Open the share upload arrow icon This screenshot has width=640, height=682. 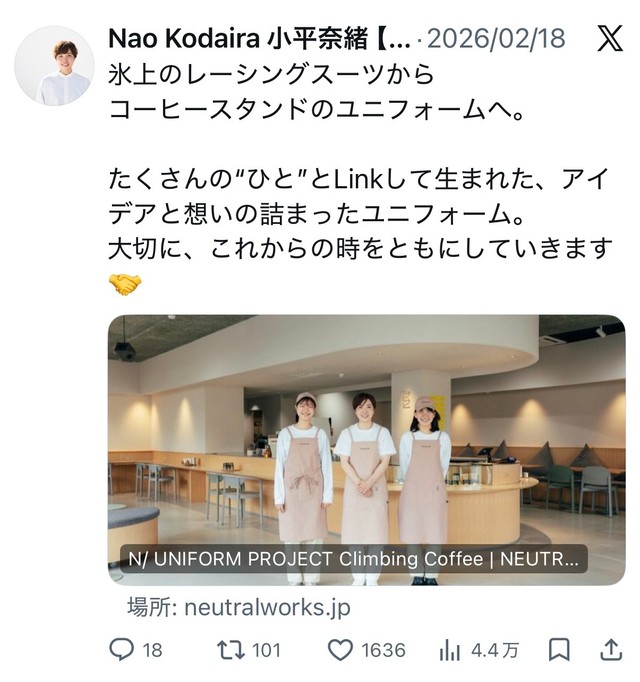(x=611, y=650)
